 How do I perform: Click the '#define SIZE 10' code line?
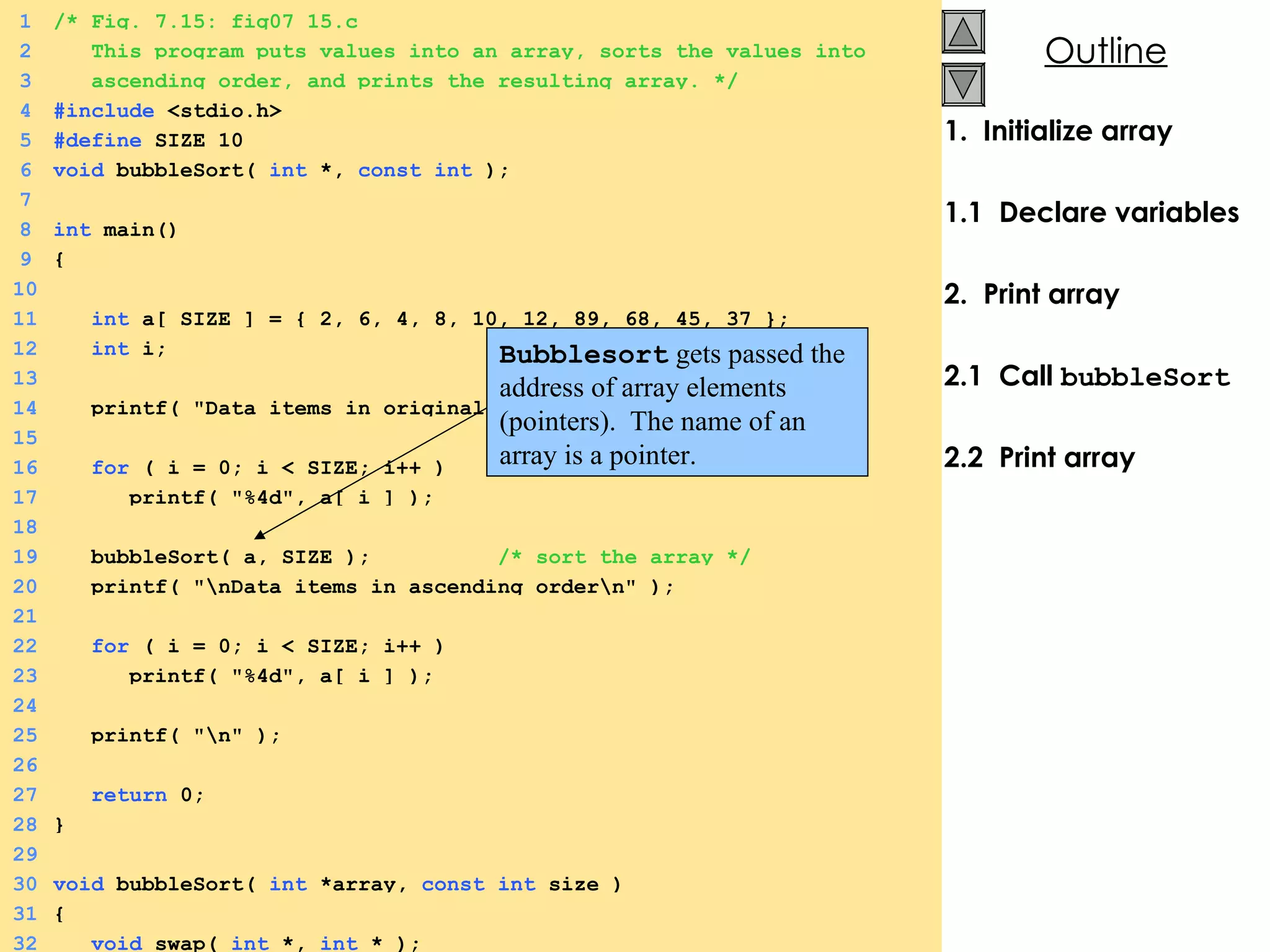pos(148,141)
